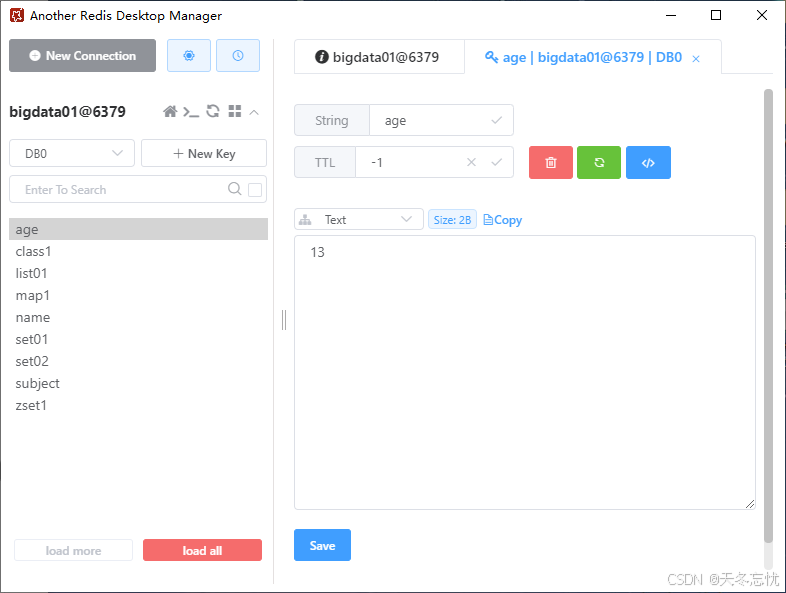The image size is (786, 593).
Task: Clear TTL with the X icon
Action: [x=471, y=162]
